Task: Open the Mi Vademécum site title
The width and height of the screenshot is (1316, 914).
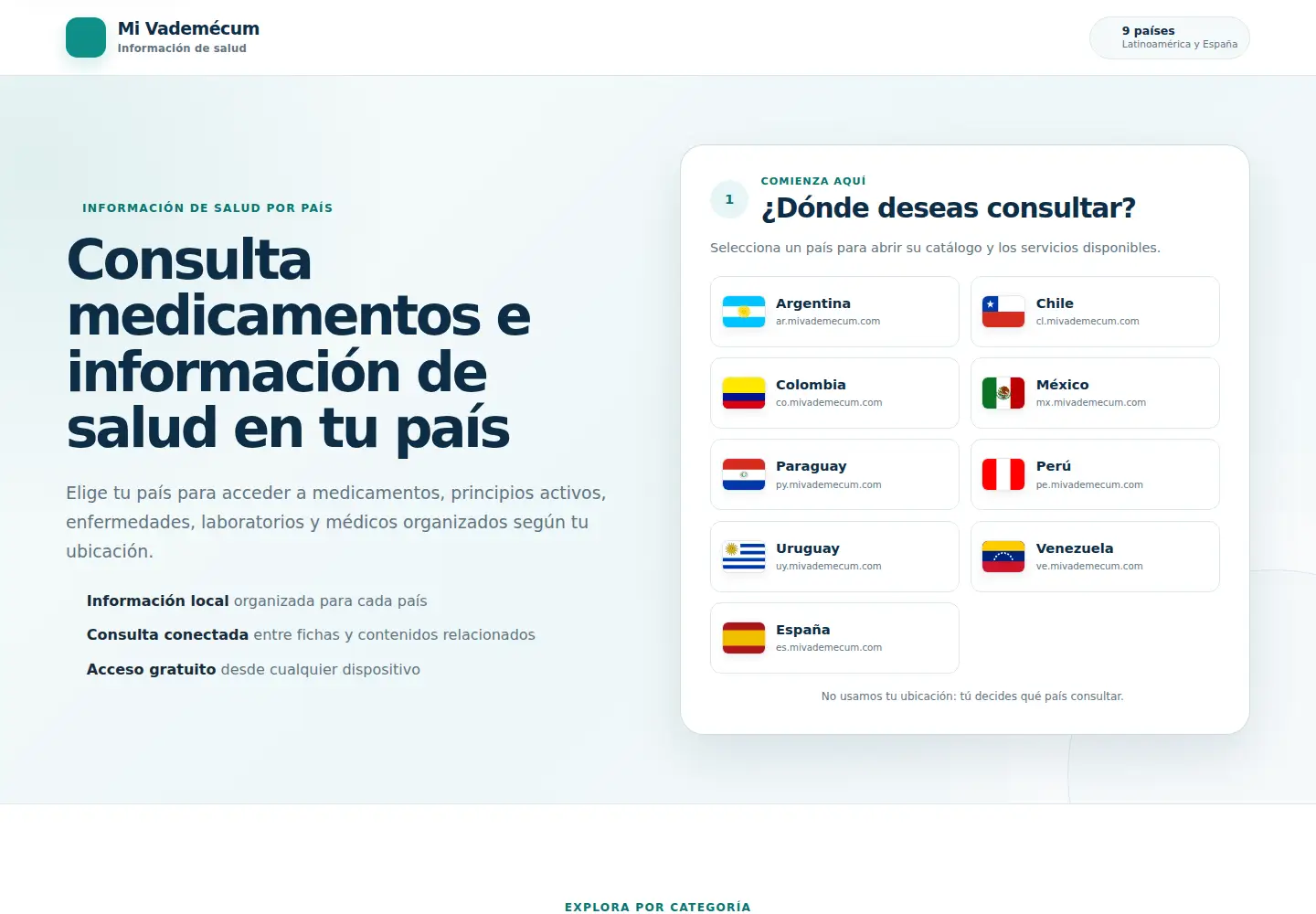Action: (188, 28)
